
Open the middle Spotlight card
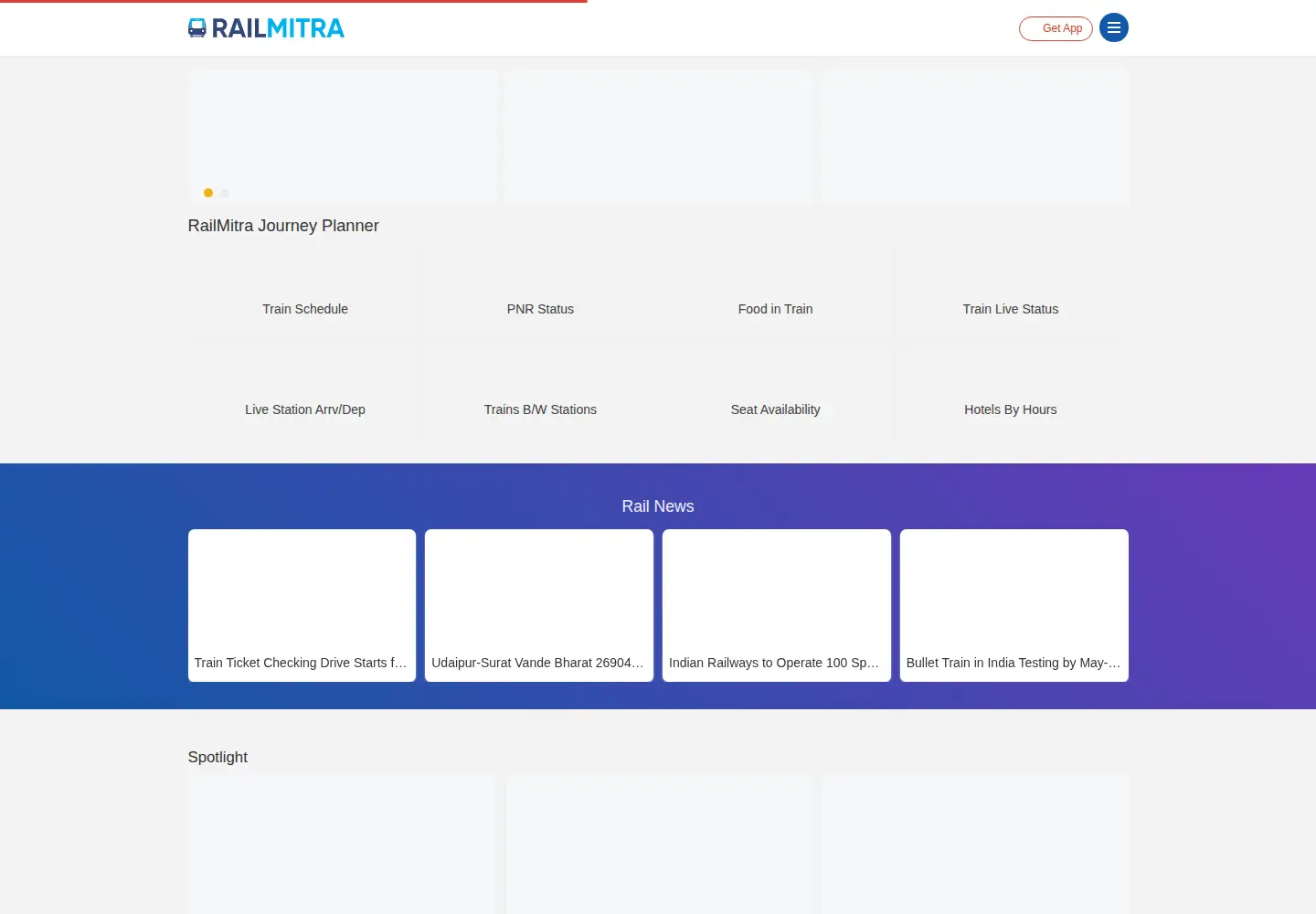(x=659, y=845)
